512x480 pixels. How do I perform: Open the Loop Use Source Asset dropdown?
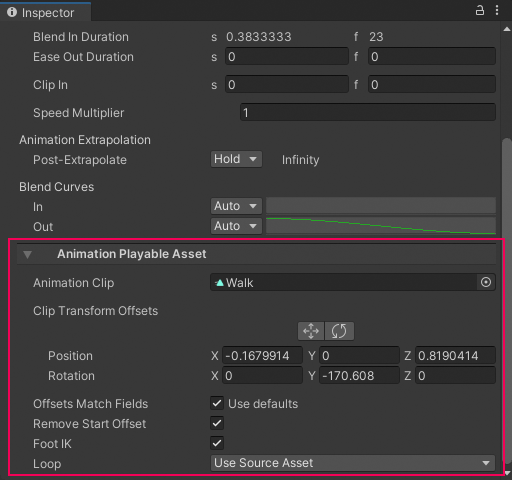pyautogui.click(x=353, y=463)
